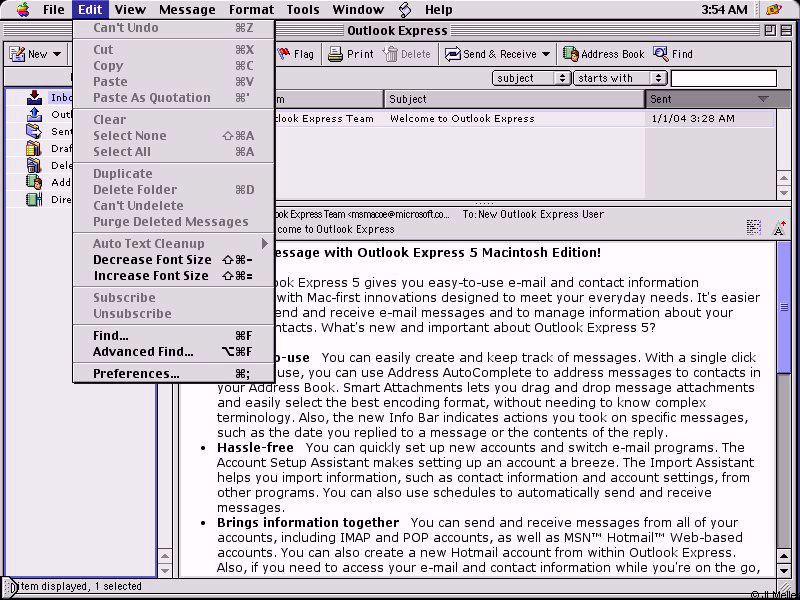
Task: Click the menu bar clock showing 3:54 AM
Action: (x=724, y=9)
